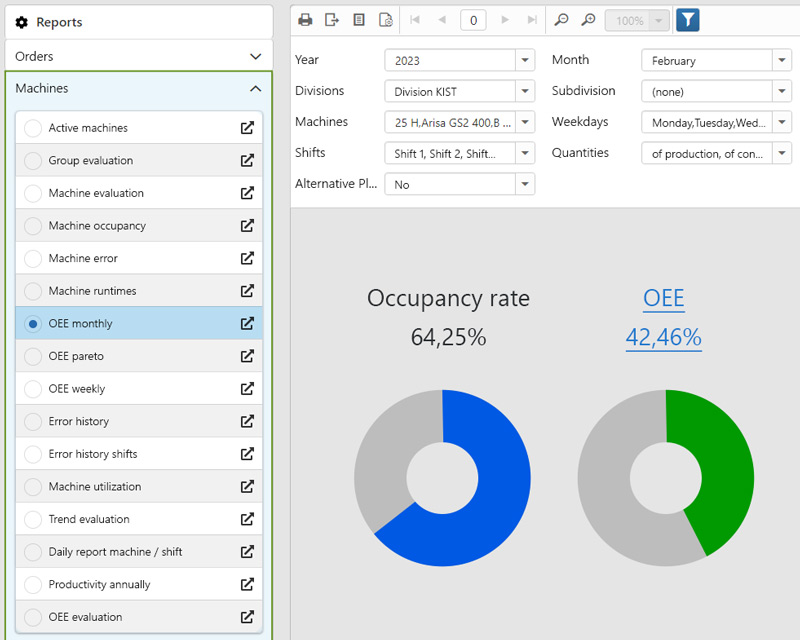800x640 pixels.
Task: Activate the blue filter funnel icon
Action: (688, 19)
